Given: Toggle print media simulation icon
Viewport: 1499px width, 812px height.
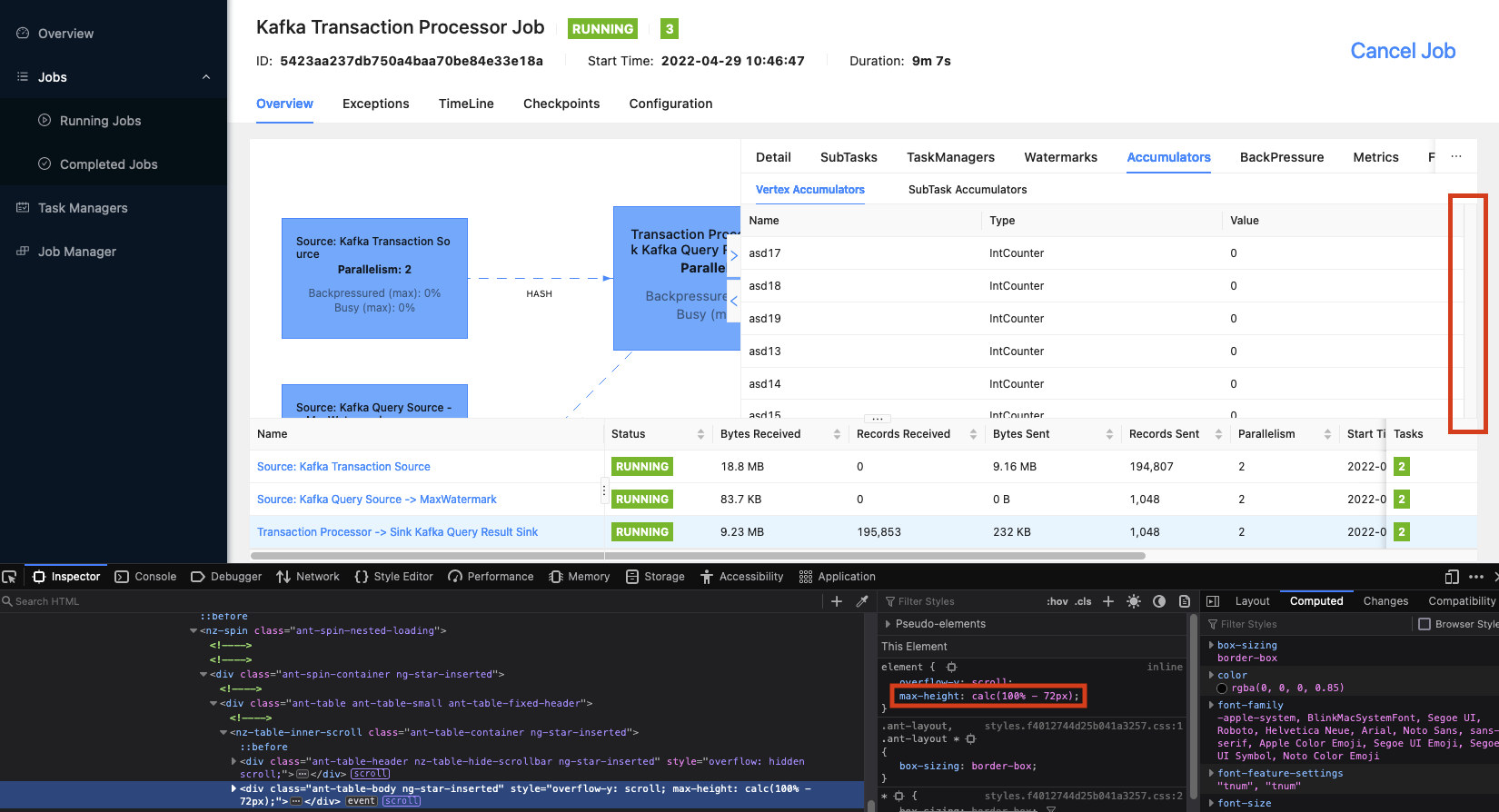Looking at the screenshot, I should click(1185, 601).
